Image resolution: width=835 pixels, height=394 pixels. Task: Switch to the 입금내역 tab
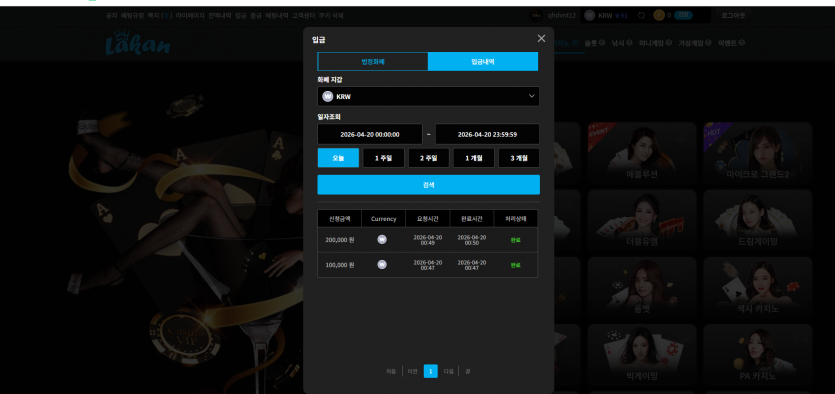point(483,62)
